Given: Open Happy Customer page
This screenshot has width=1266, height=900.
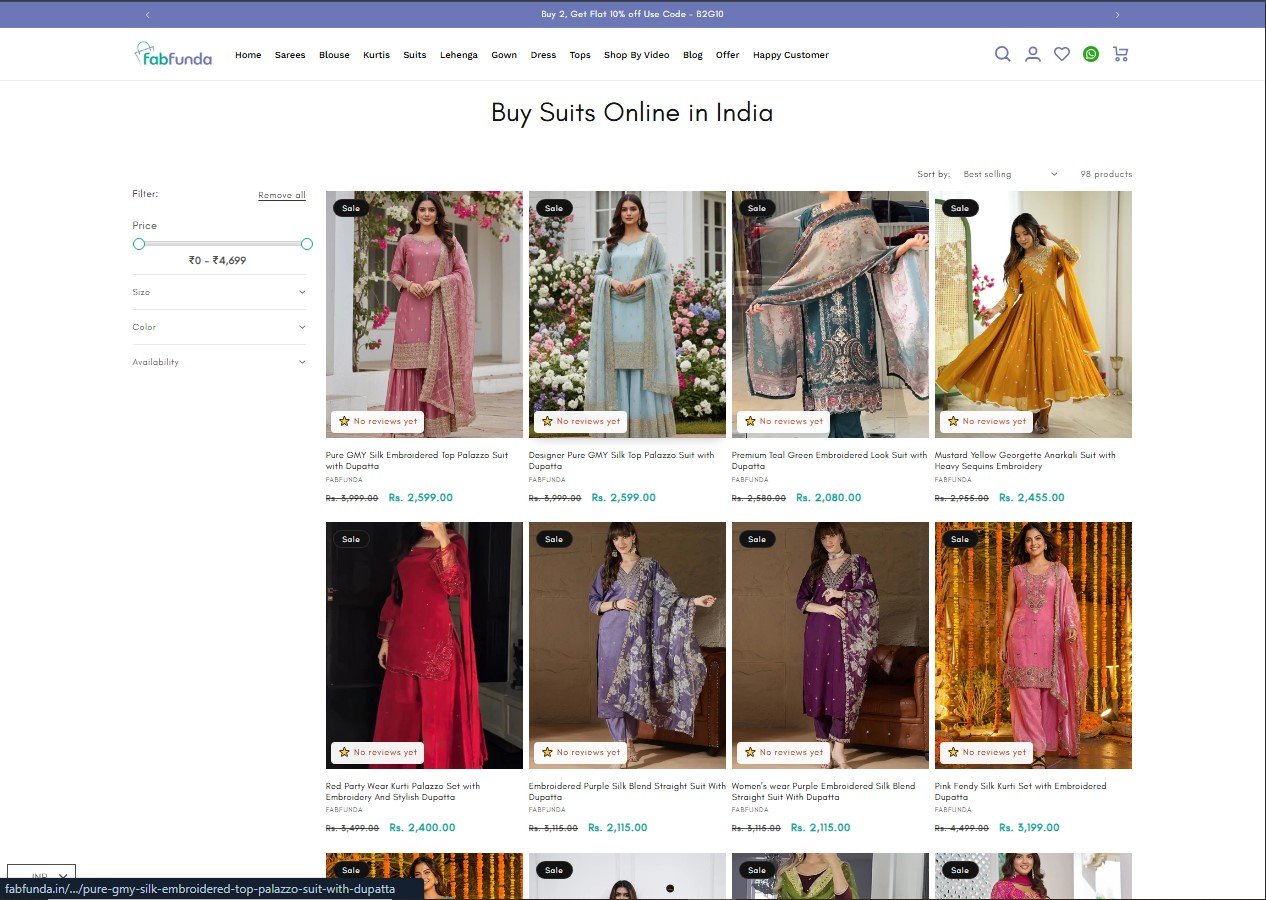Looking at the screenshot, I should pos(790,55).
